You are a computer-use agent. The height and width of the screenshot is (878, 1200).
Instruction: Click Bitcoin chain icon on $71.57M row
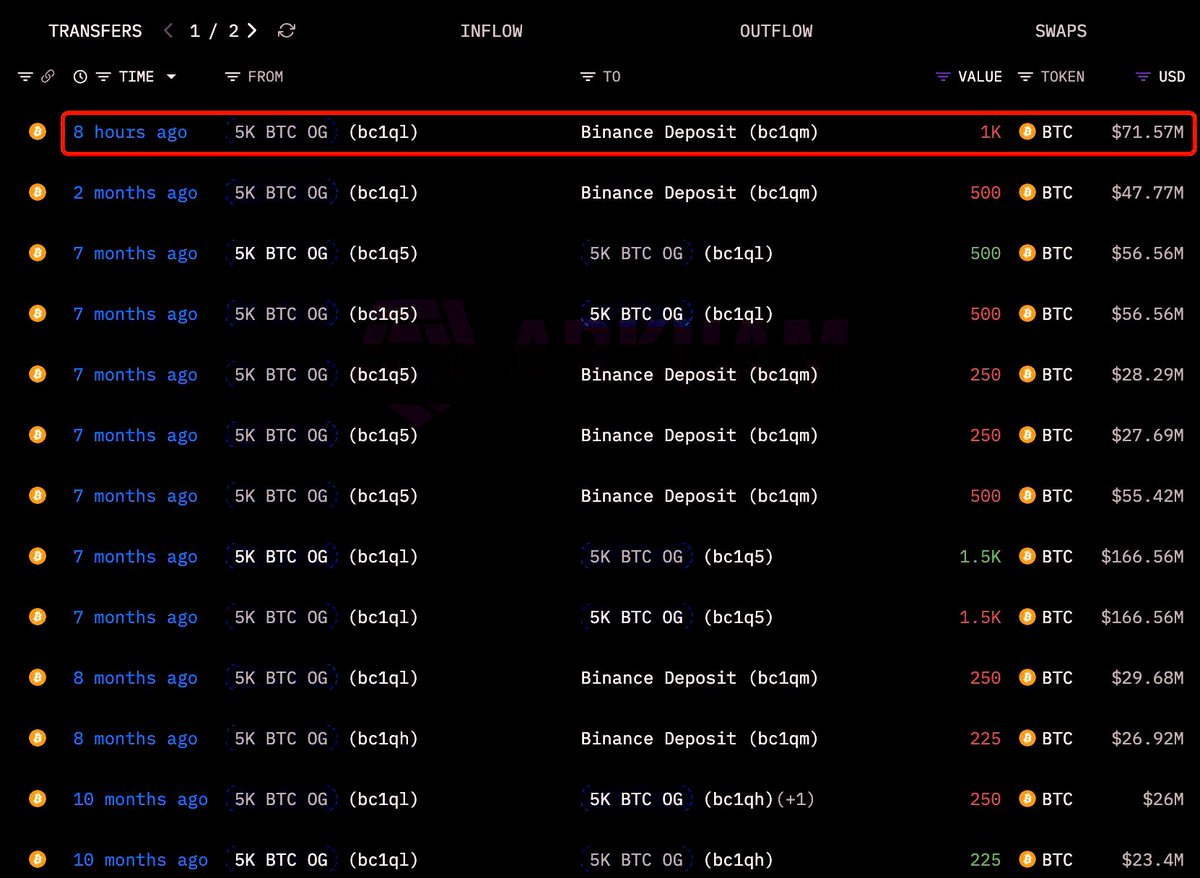coord(38,132)
